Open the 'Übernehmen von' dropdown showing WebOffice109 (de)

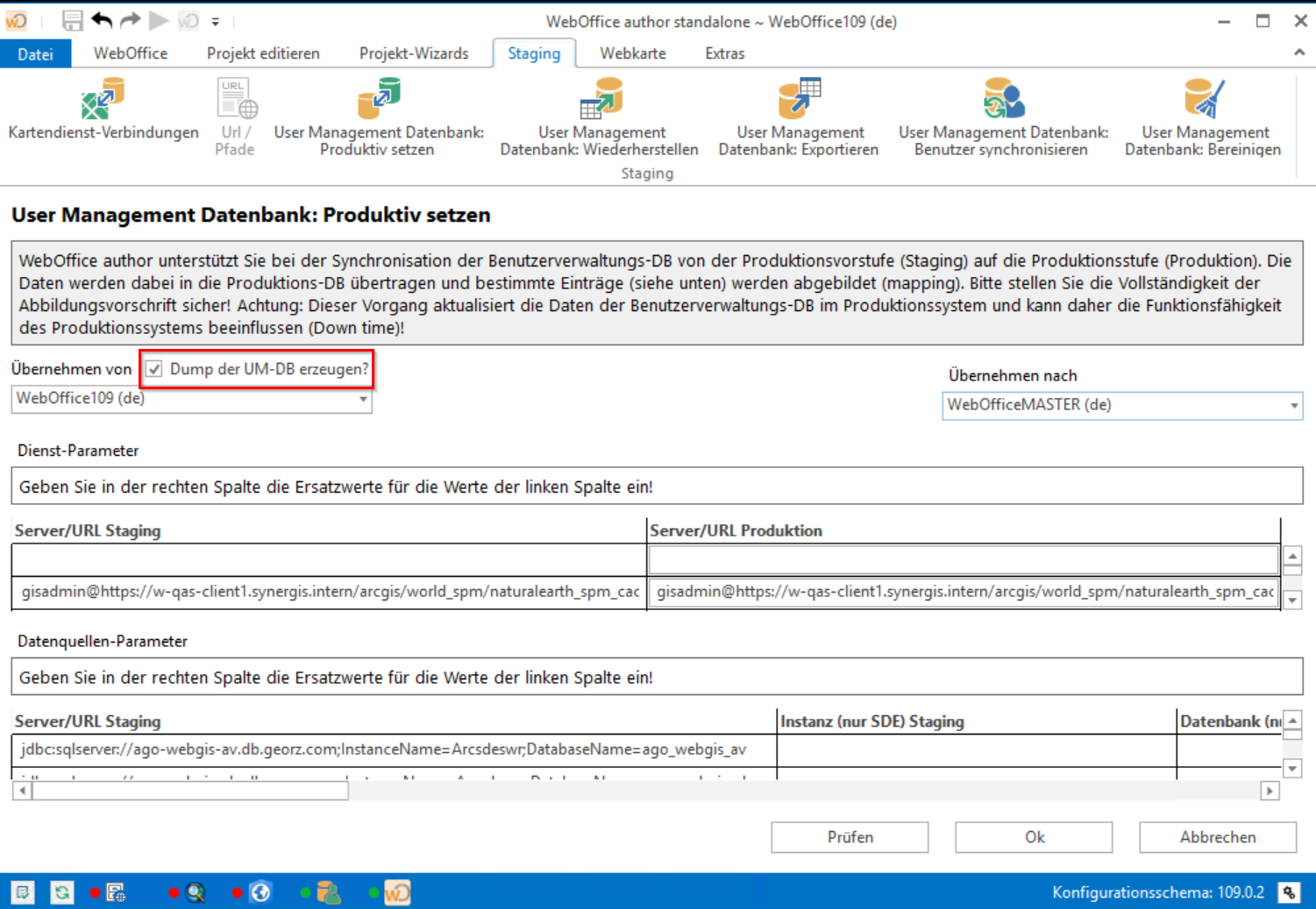[x=363, y=399]
